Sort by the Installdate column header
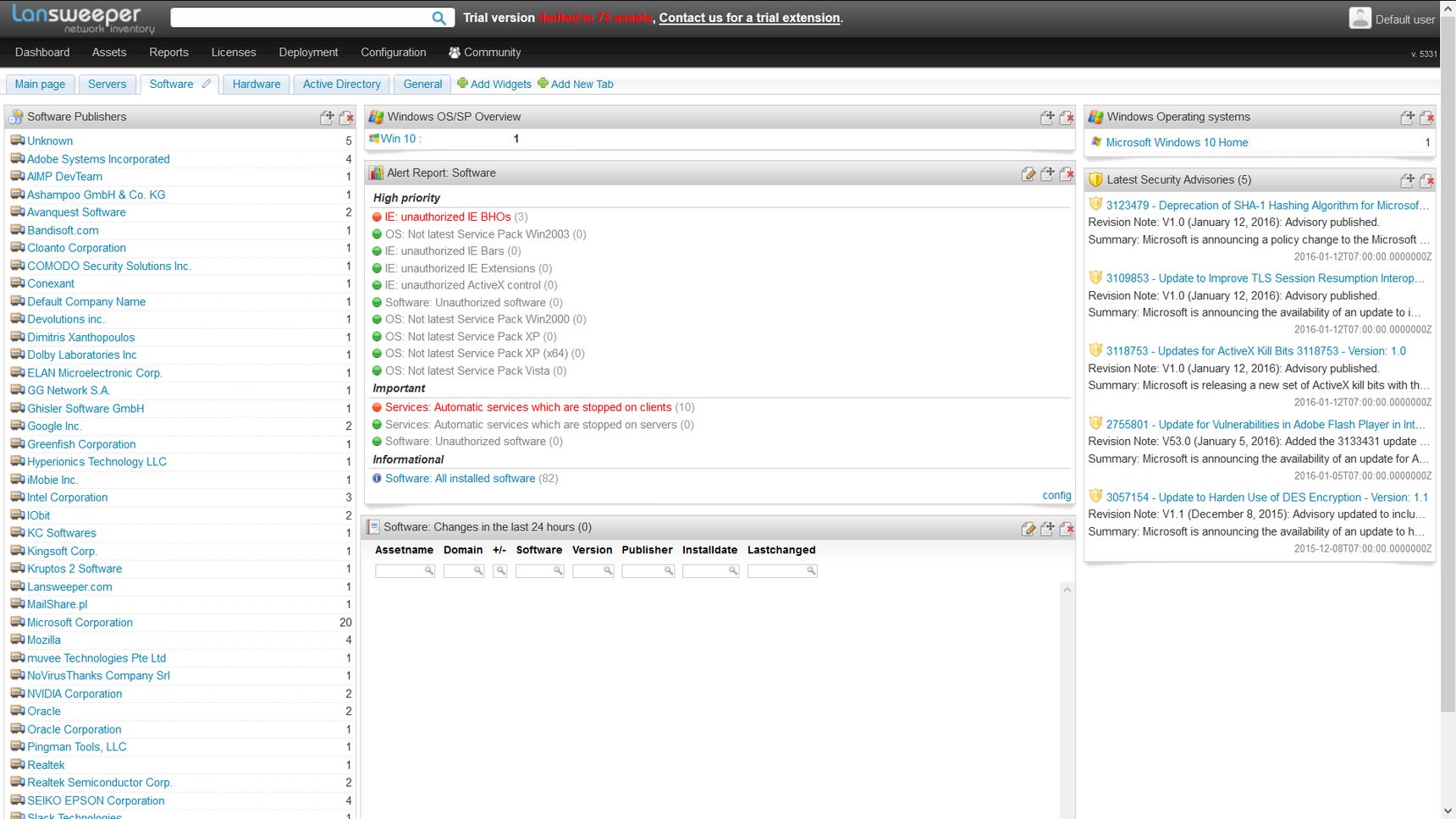The height and width of the screenshot is (819, 1456). coord(709,550)
